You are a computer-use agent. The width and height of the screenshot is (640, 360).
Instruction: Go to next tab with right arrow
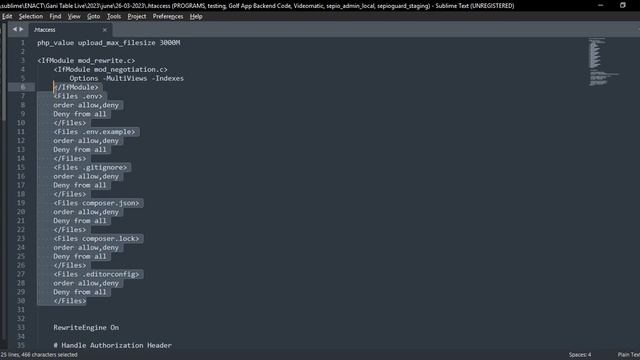tap(21, 29)
